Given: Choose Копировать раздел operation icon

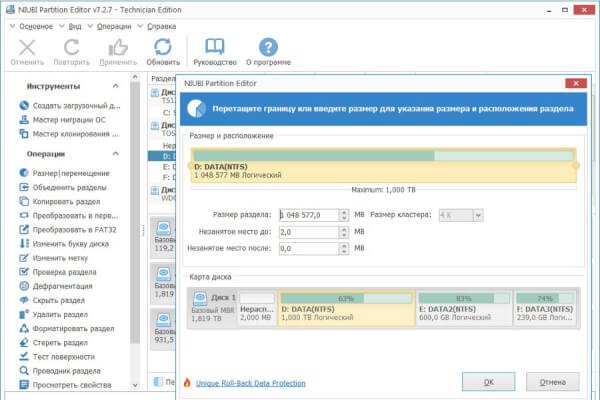Looking at the screenshot, I should [x=24, y=201].
